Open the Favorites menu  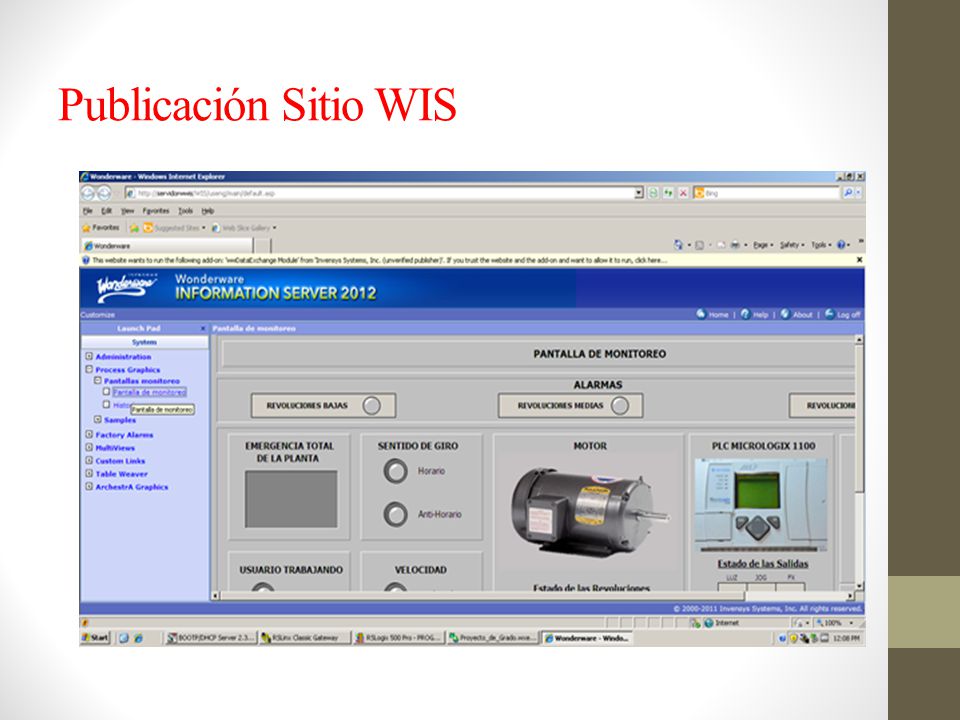click(x=156, y=211)
